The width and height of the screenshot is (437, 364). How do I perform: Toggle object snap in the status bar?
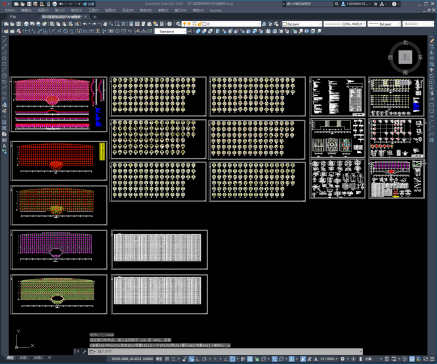[232, 359]
